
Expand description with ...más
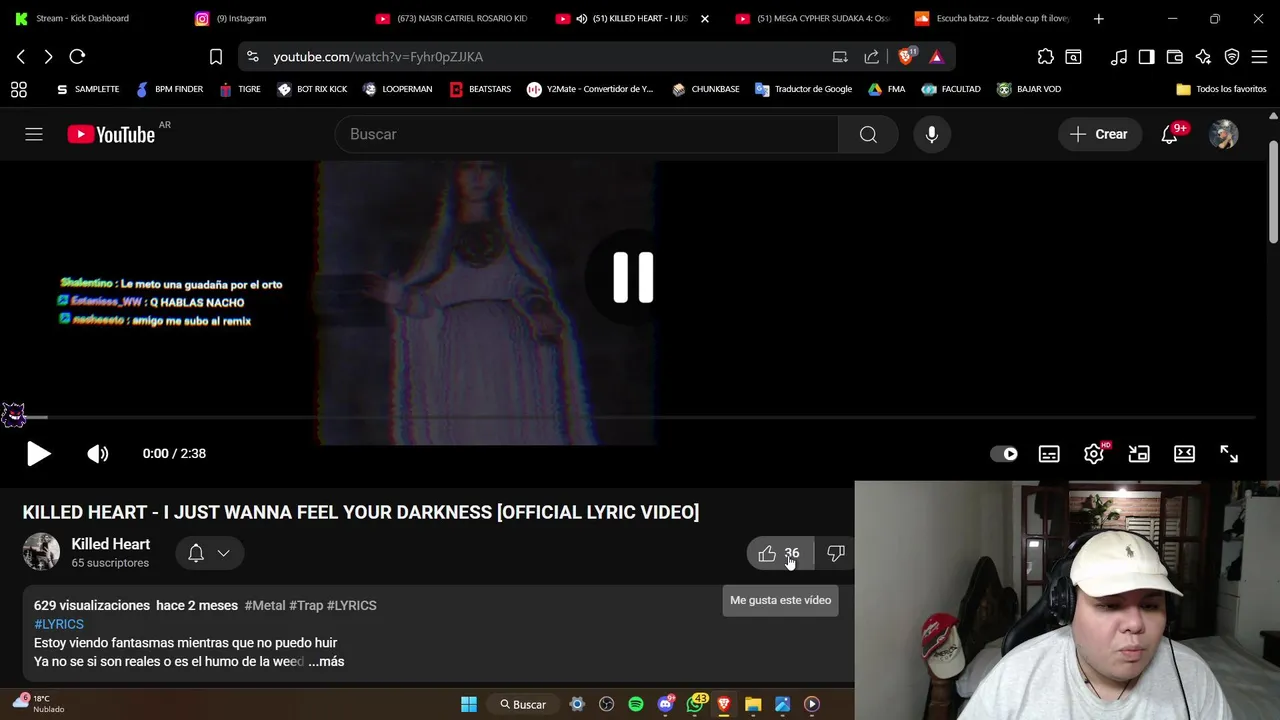pyautogui.click(x=326, y=661)
